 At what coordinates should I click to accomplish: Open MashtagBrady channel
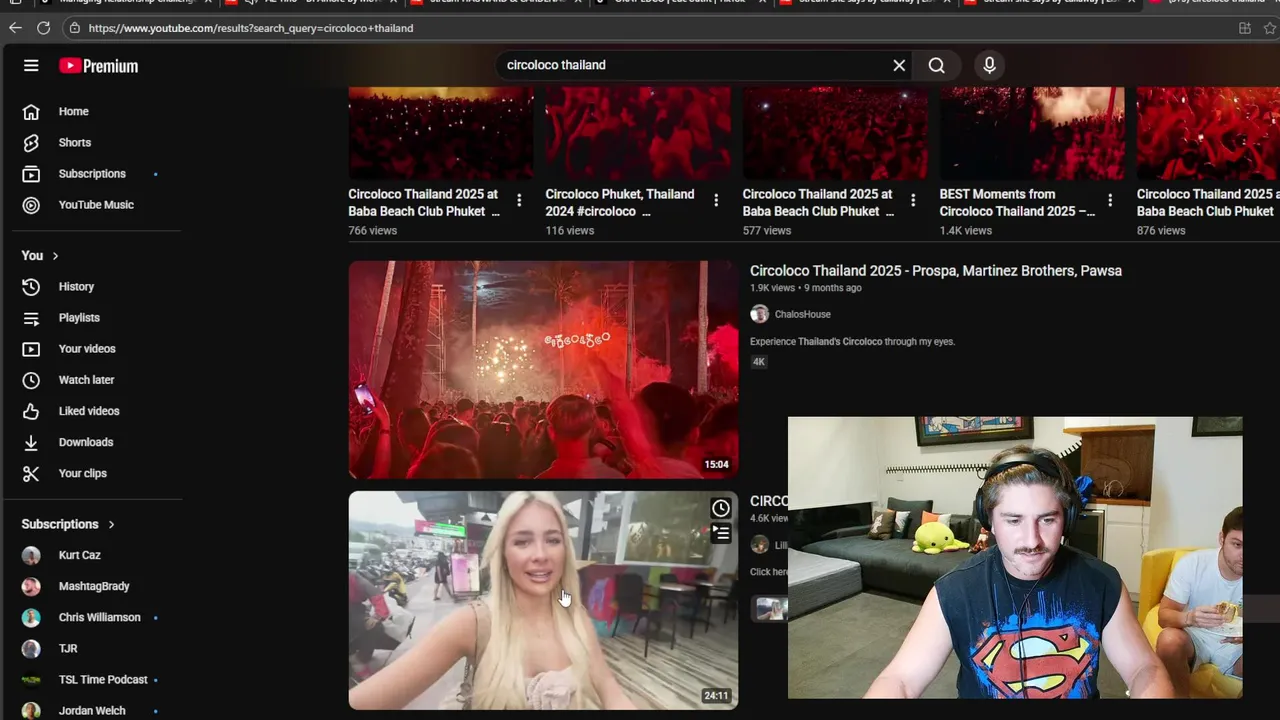(x=92, y=586)
